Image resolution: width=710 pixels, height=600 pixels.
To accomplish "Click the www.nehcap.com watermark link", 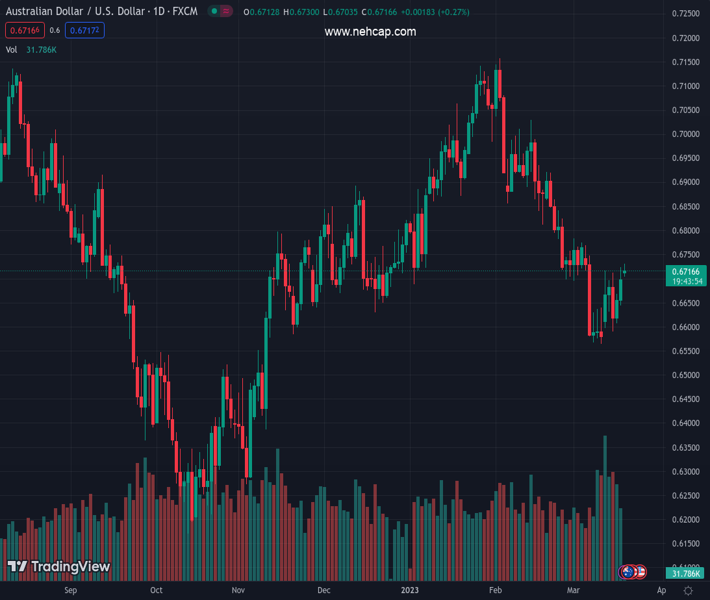I will point(370,32).
